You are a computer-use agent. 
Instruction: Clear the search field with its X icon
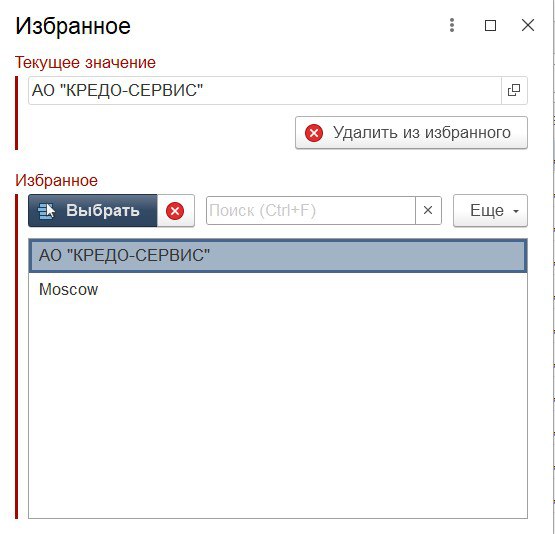(x=428, y=211)
